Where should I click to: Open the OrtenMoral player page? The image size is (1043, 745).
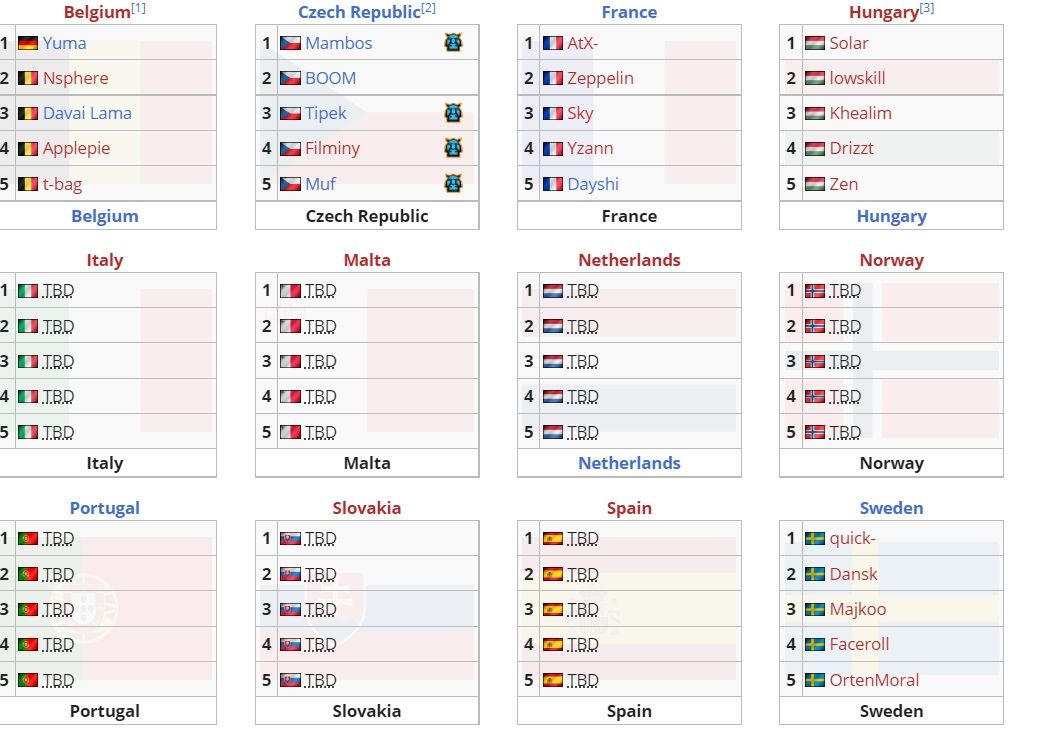[x=874, y=680]
